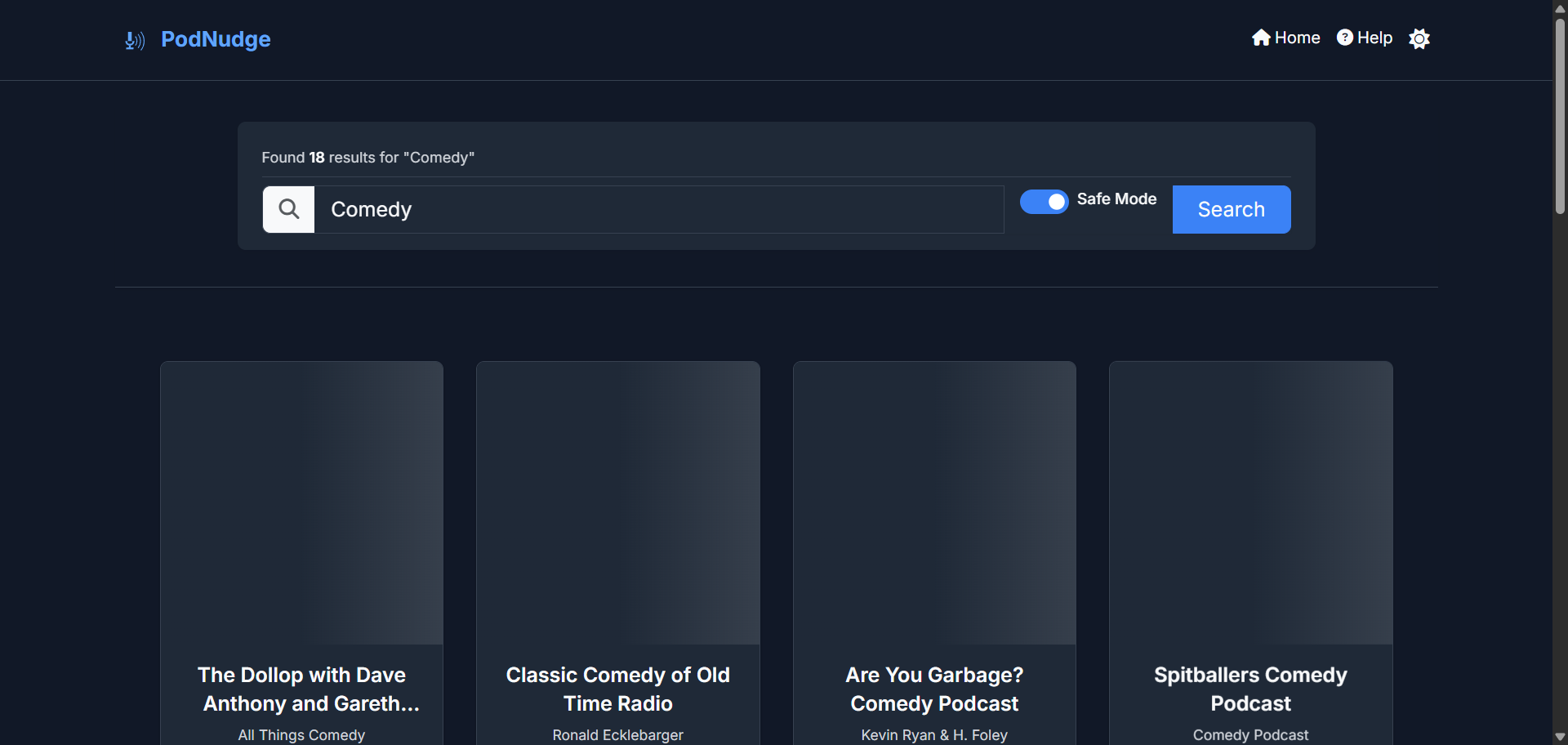Open Spitballers Comedy Podcast artwork
This screenshot has height=745, width=1568.
coord(1250,502)
